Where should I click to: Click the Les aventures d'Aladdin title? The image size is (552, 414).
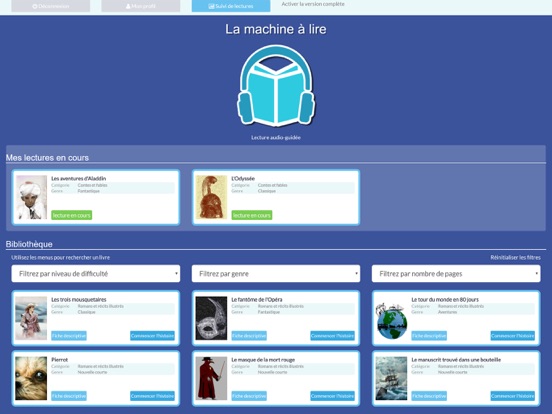[79, 178]
